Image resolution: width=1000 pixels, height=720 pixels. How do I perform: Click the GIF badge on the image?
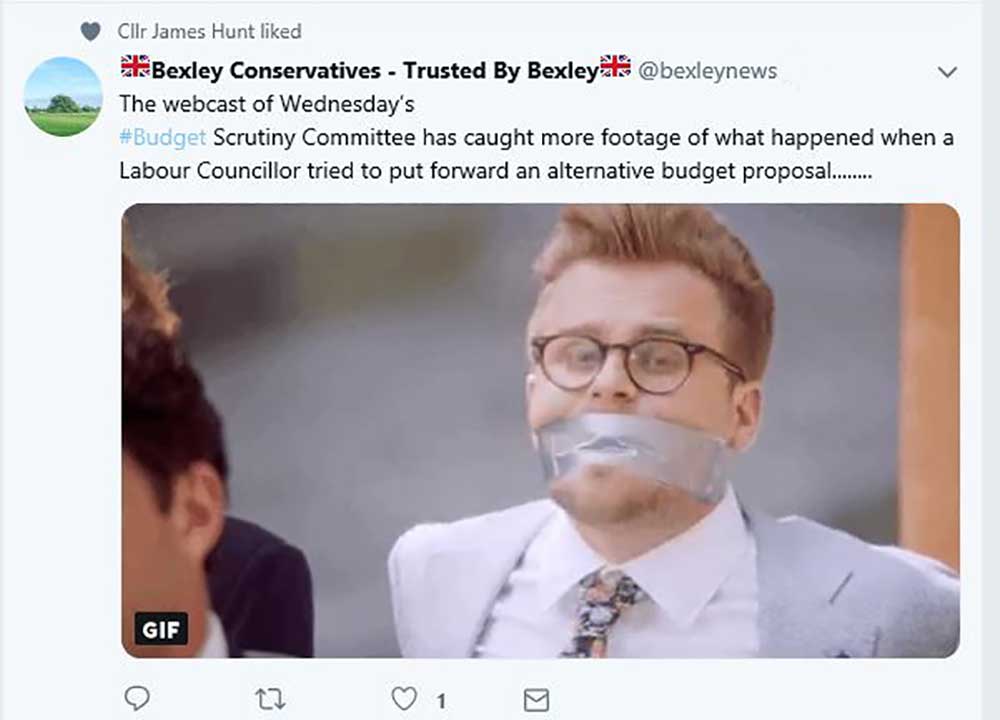pyautogui.click(x=161, y=628)
